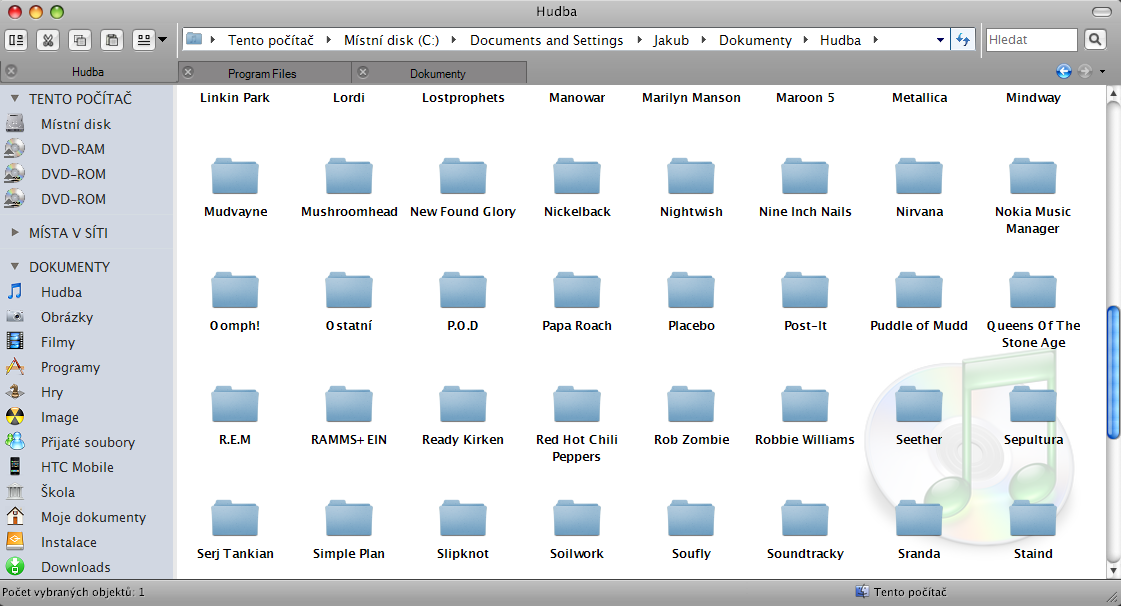1121x606 pixels.
Task: Select the Nightwish folder
Action: 691,177
